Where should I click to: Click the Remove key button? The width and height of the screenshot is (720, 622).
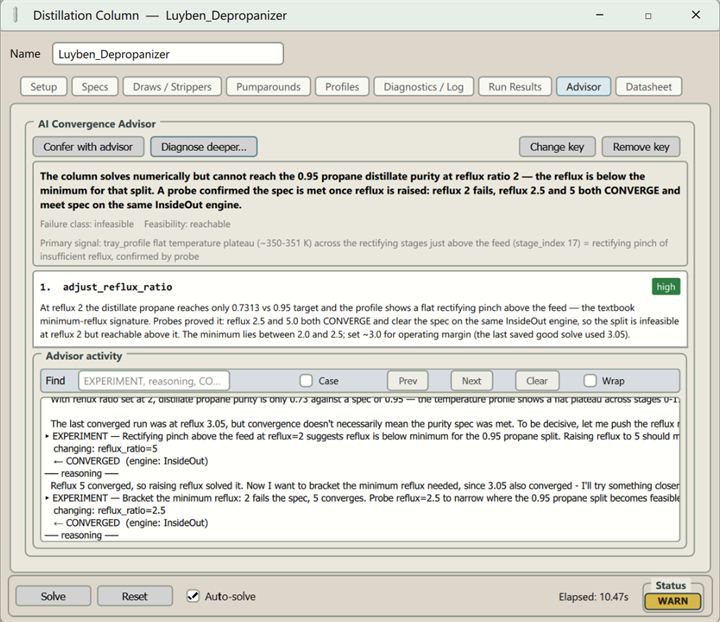[x=641, y=147]
